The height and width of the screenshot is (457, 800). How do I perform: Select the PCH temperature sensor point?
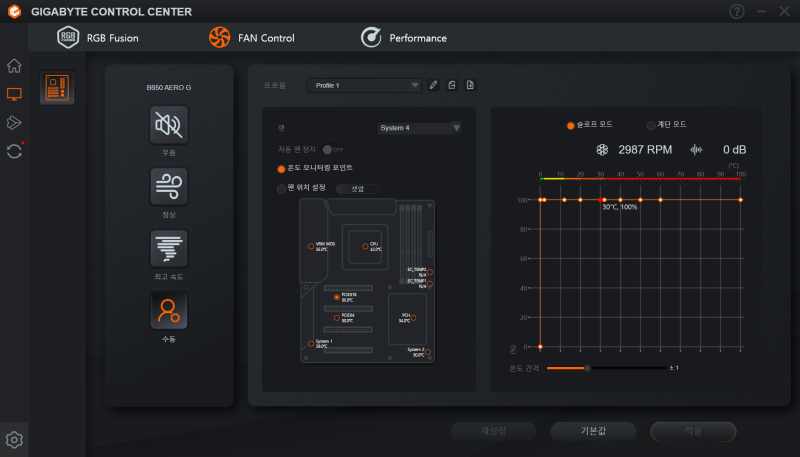click(413, 318)
